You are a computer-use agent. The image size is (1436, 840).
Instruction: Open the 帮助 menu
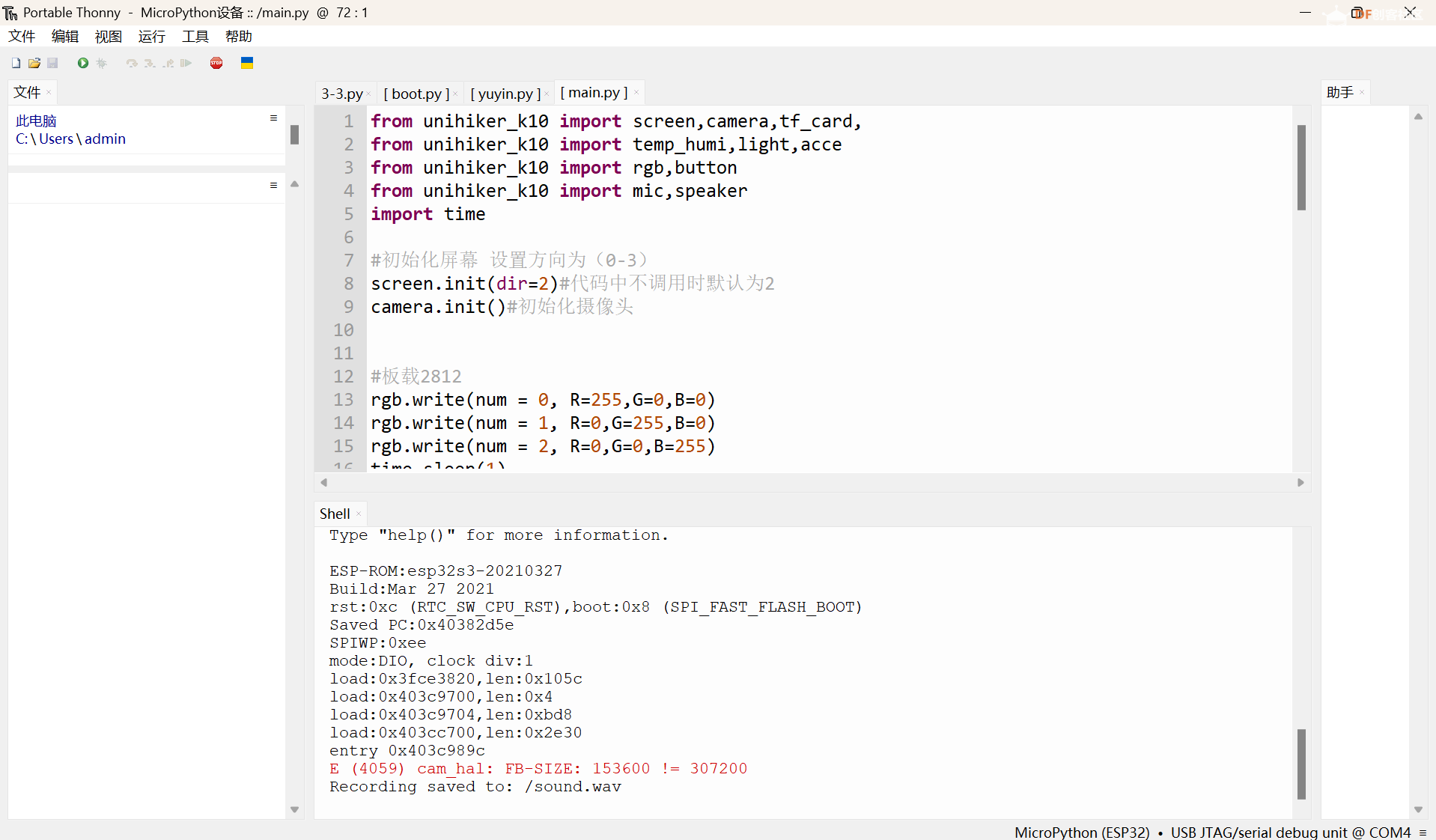[239, 36]
